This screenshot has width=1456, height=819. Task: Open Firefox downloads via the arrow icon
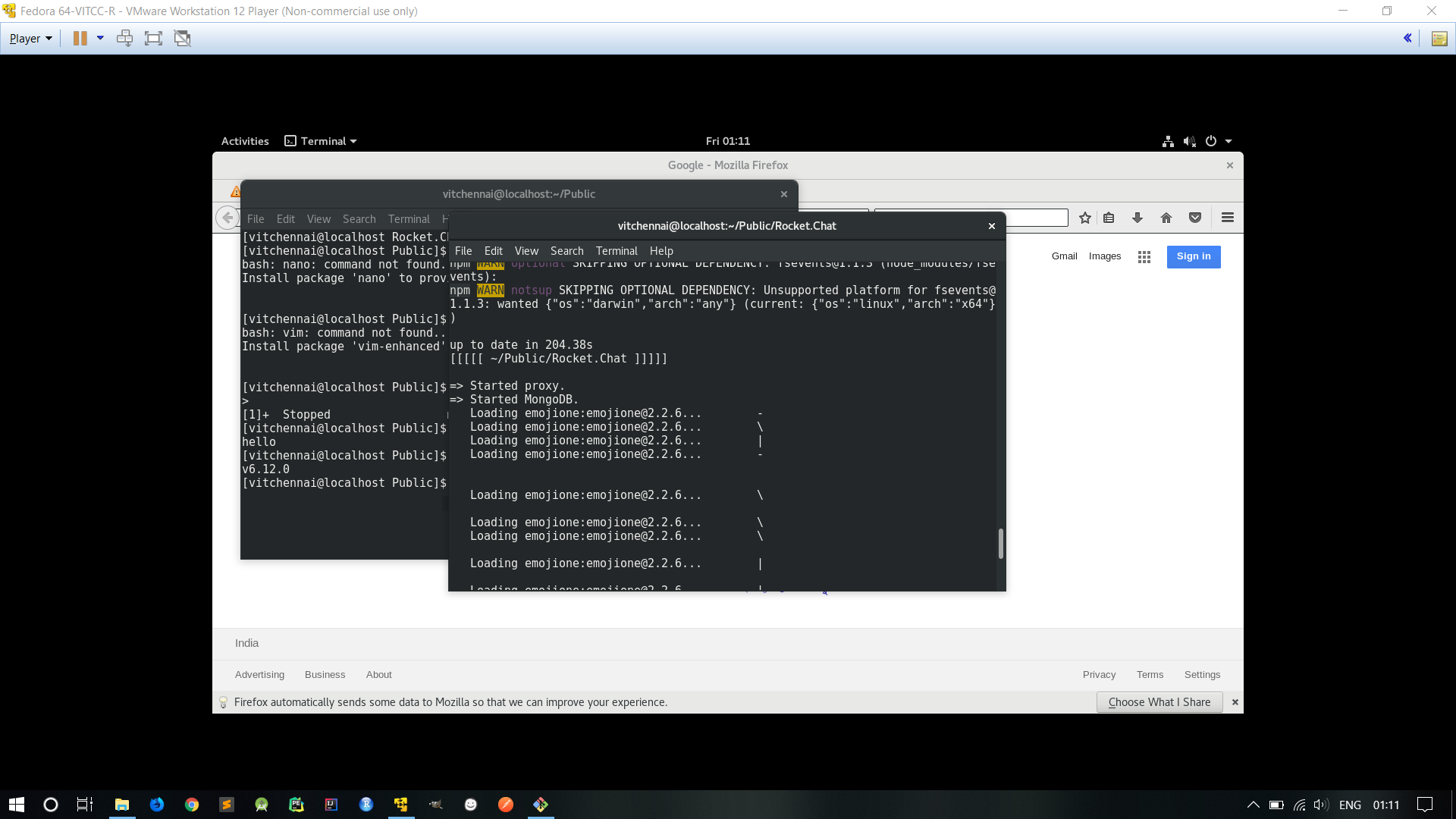[x=1137, y=218]
